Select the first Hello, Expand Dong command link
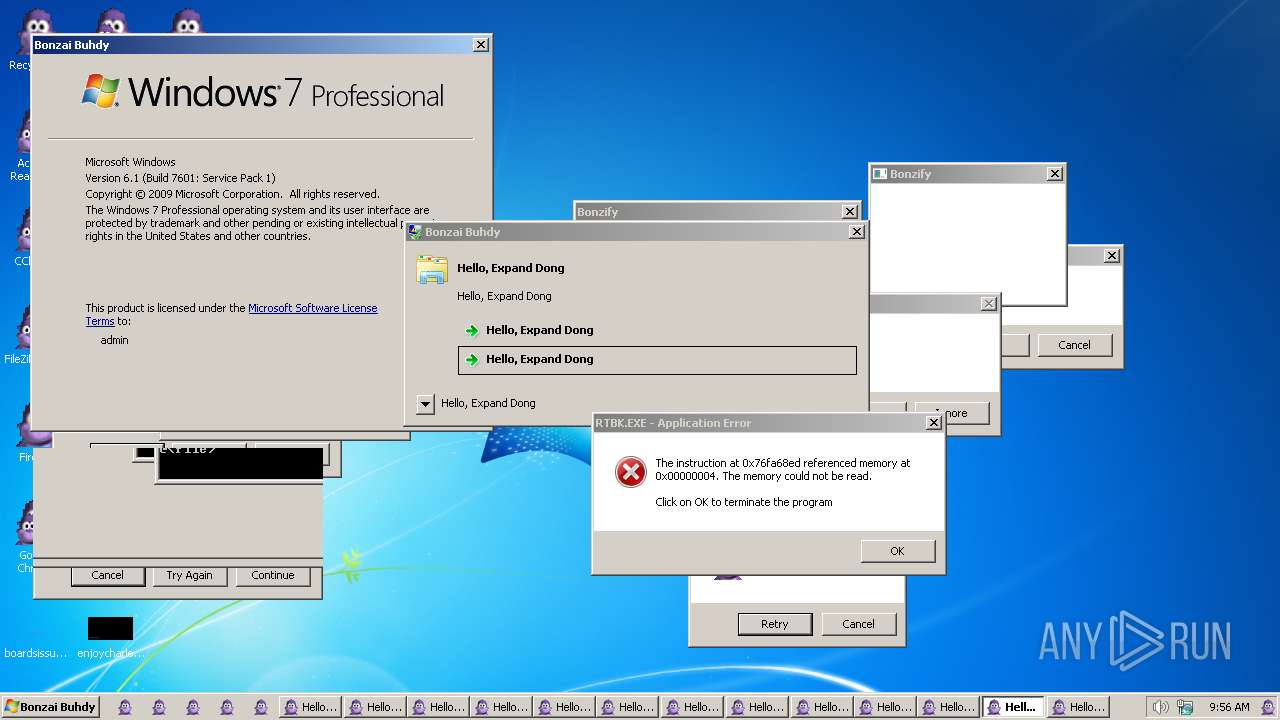 (657, 330)
